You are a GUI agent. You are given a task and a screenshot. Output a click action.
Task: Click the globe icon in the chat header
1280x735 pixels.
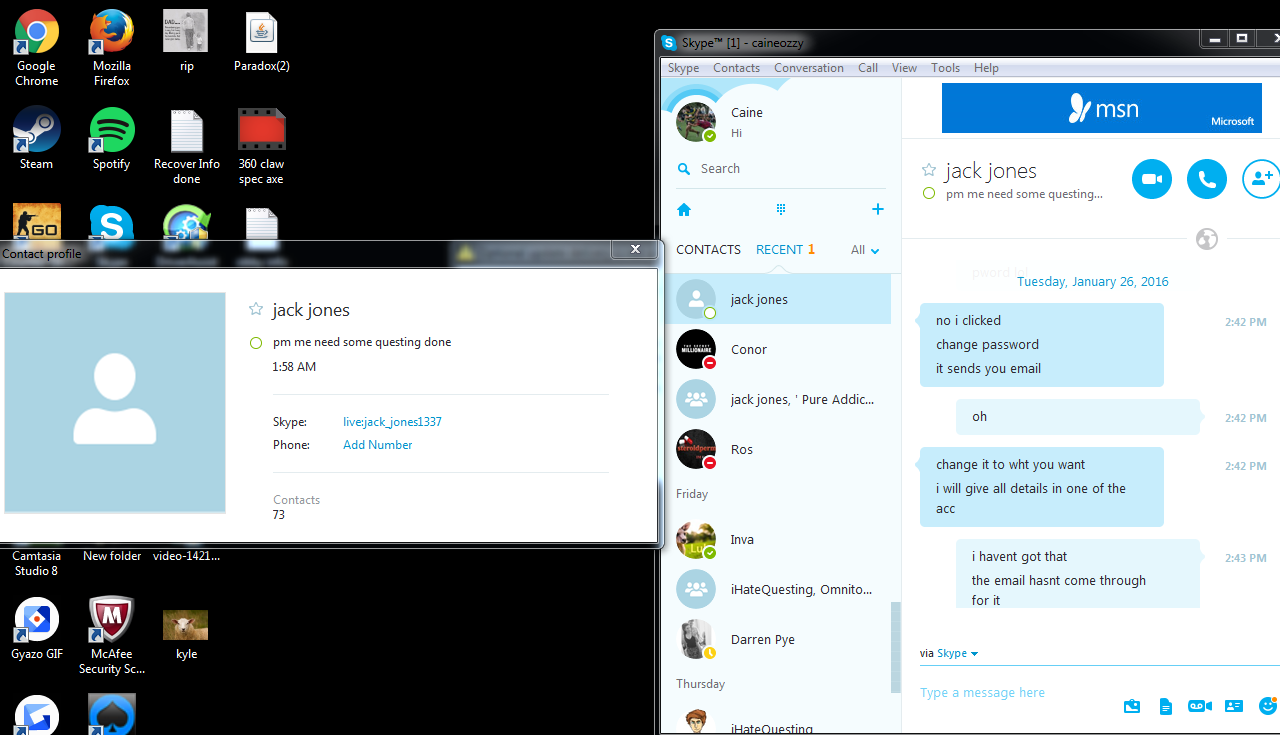point(1207,239)
